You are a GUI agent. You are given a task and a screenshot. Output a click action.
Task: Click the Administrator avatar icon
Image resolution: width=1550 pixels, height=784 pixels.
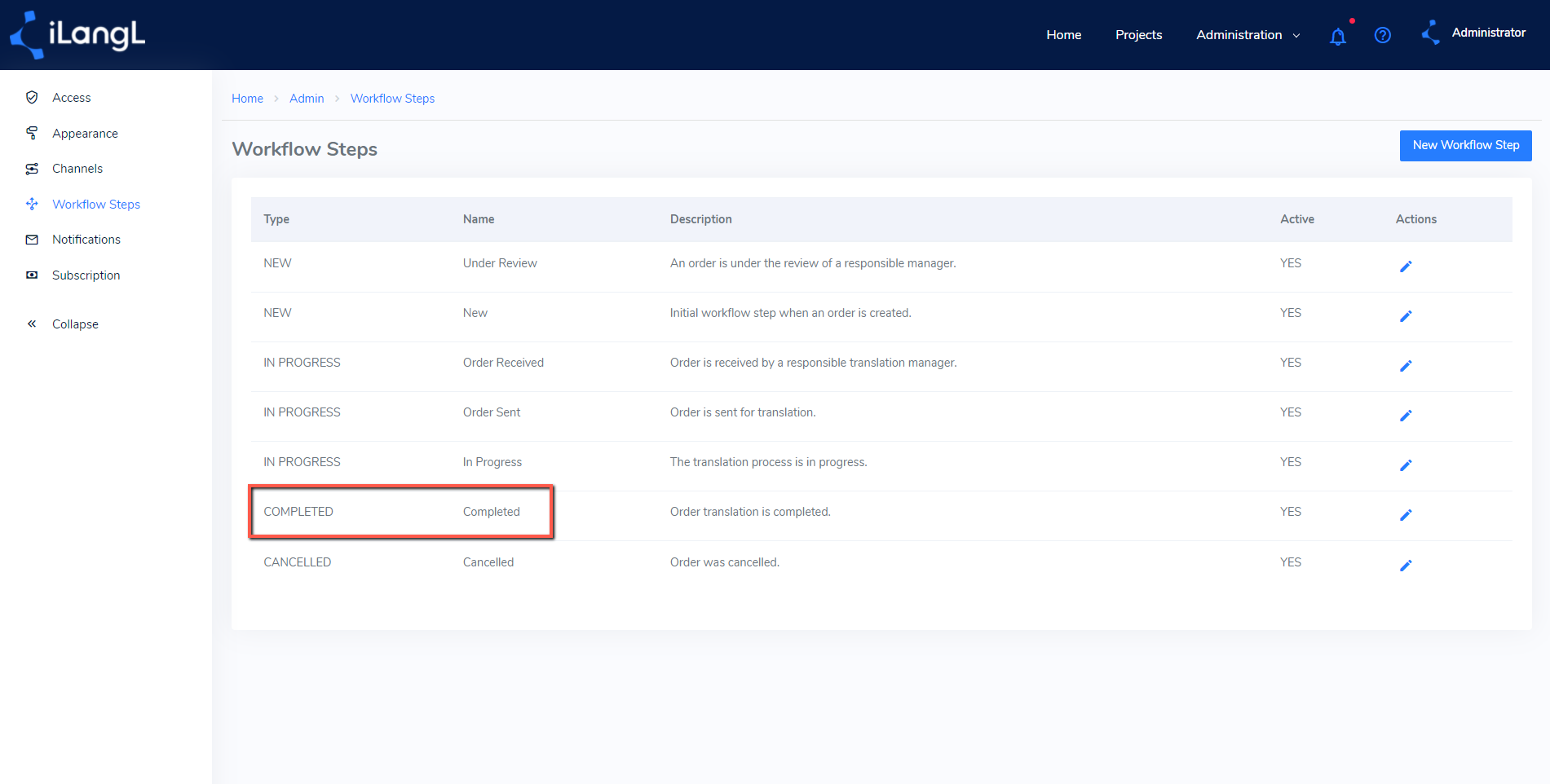pyautogui.click(x=1430, y=33)
